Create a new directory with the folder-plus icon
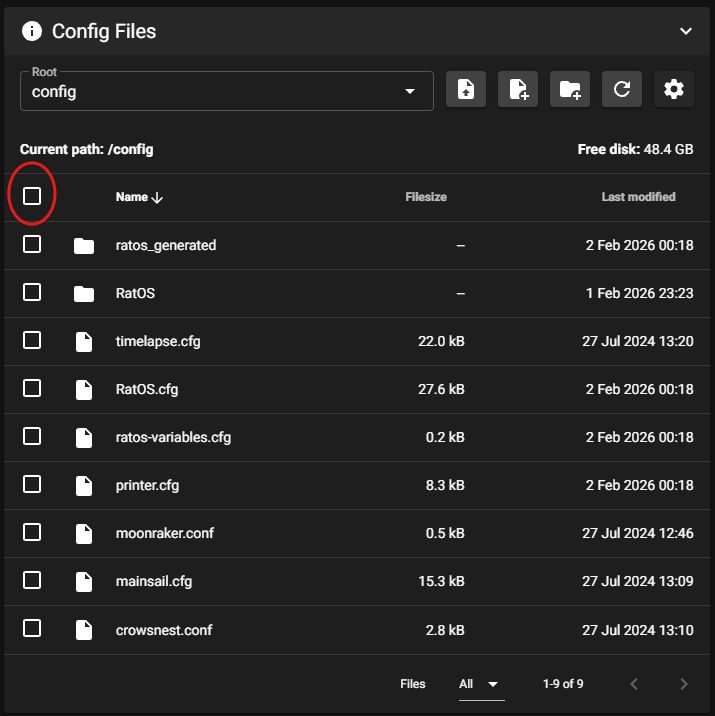 click(570, 89)
